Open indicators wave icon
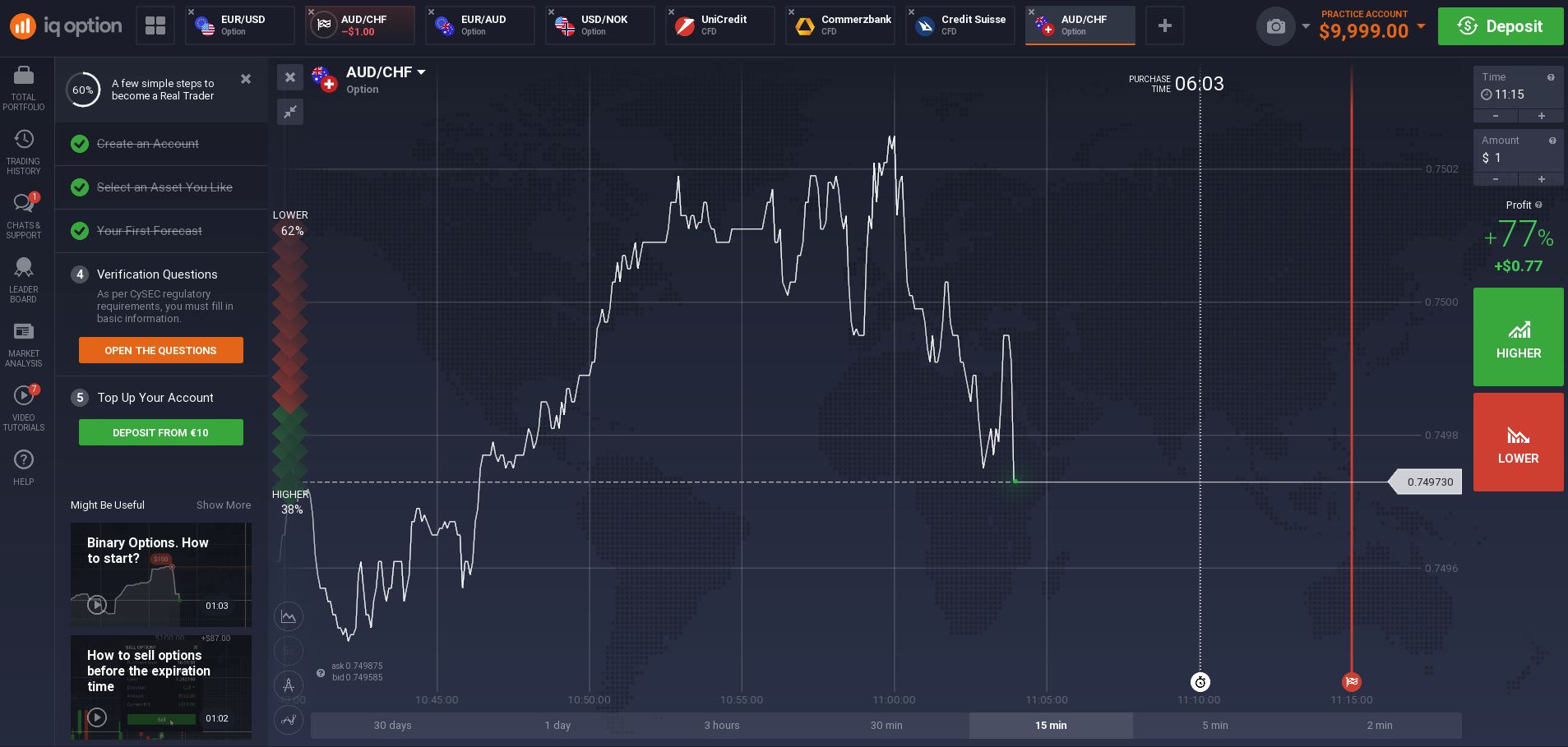 [289, 720]
